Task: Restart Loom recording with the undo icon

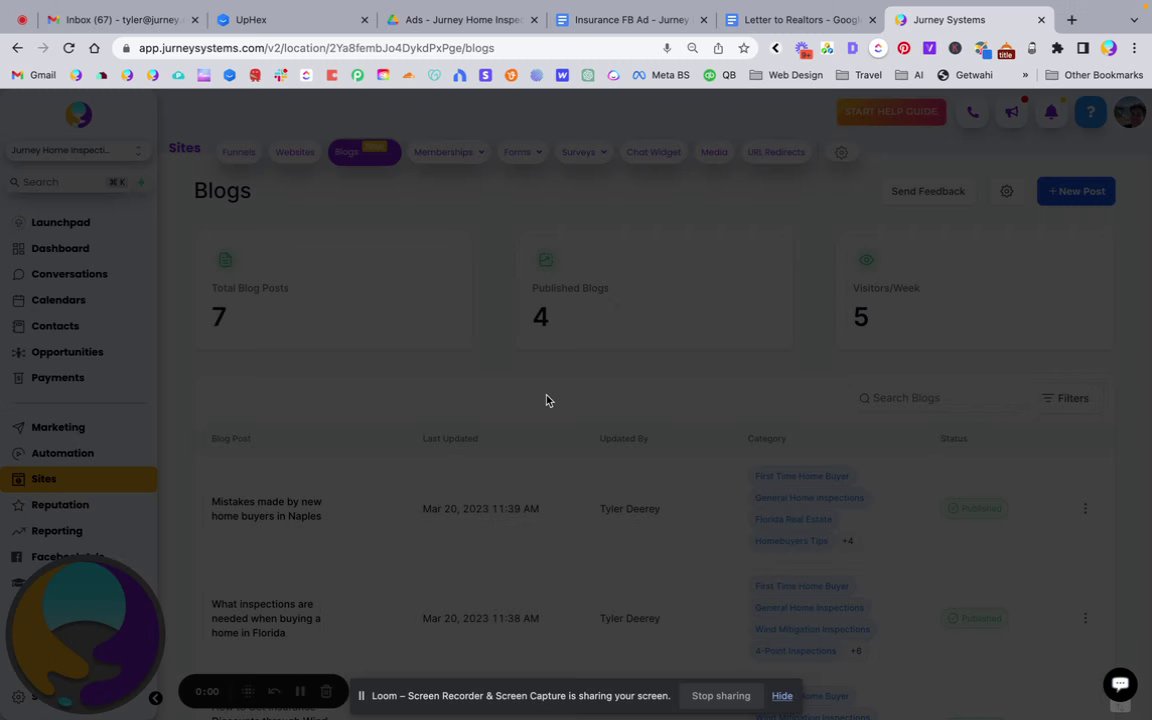Action: pyautogui.click(x=274, y=691)
